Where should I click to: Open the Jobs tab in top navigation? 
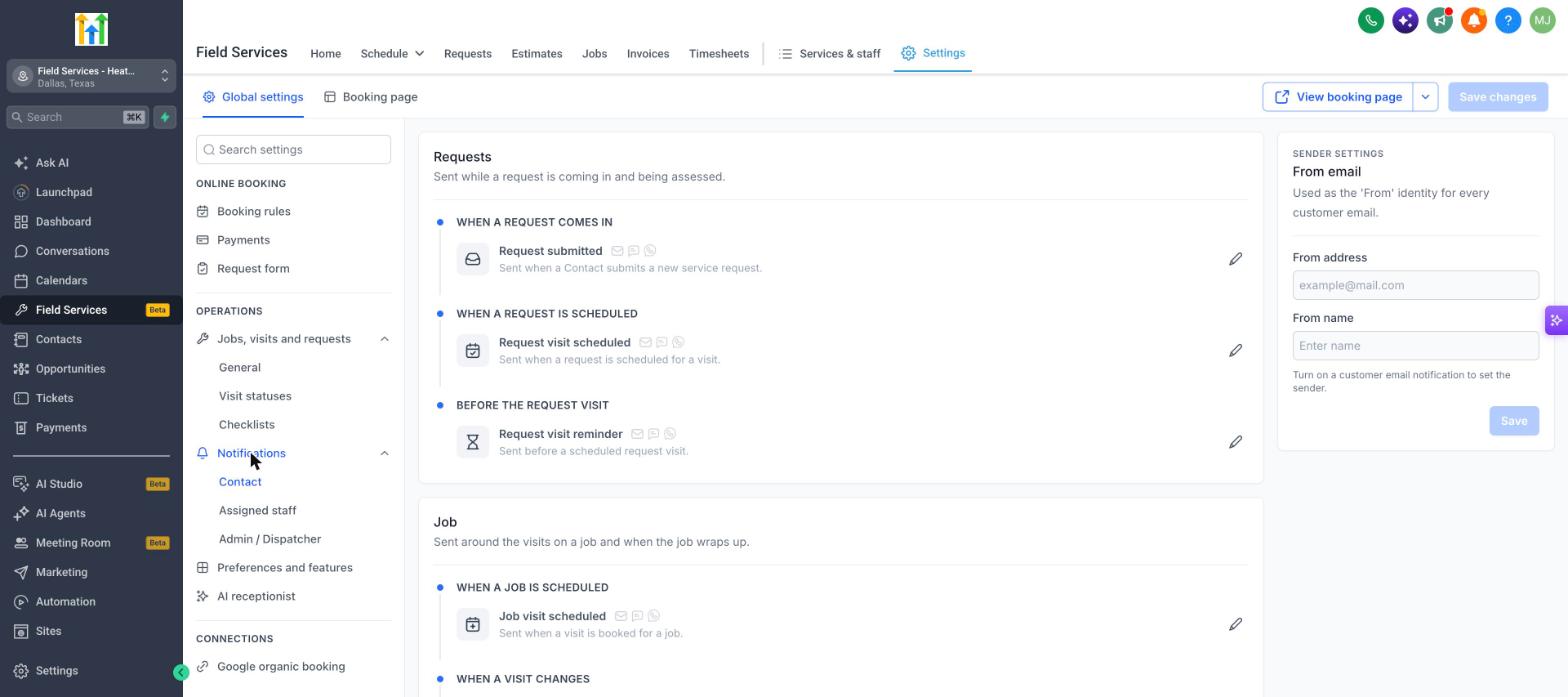[594, 53]
